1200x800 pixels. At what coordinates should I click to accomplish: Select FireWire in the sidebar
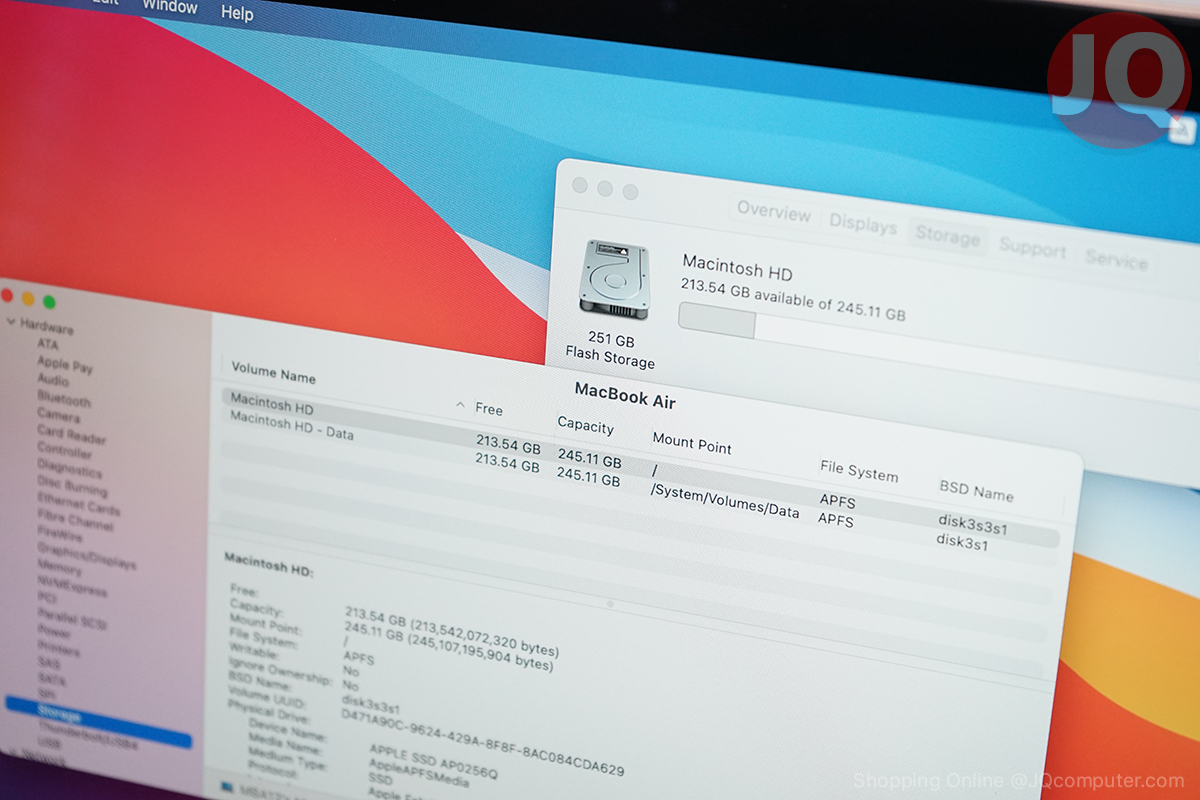click(58, 535)
